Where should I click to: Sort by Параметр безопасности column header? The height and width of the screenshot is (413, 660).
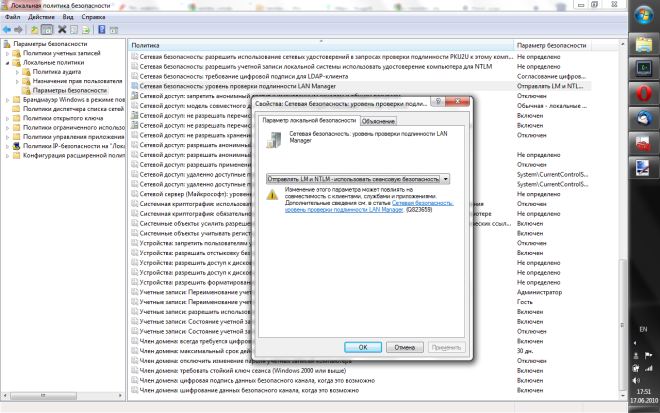point(551,45)
